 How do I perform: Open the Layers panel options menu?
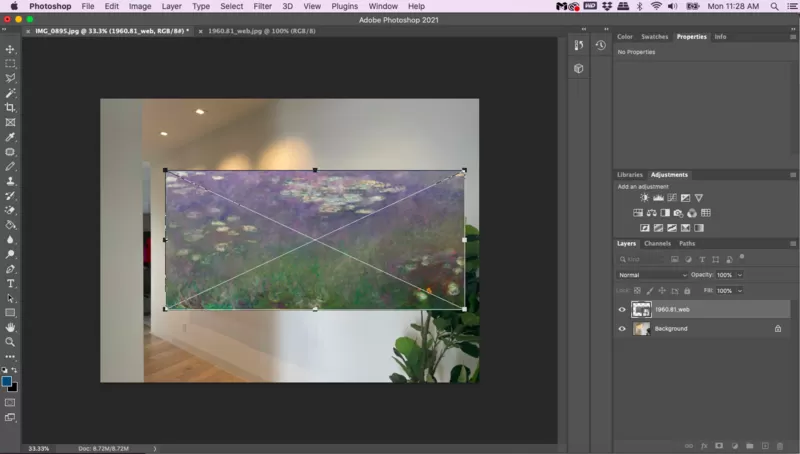(793, 244)
